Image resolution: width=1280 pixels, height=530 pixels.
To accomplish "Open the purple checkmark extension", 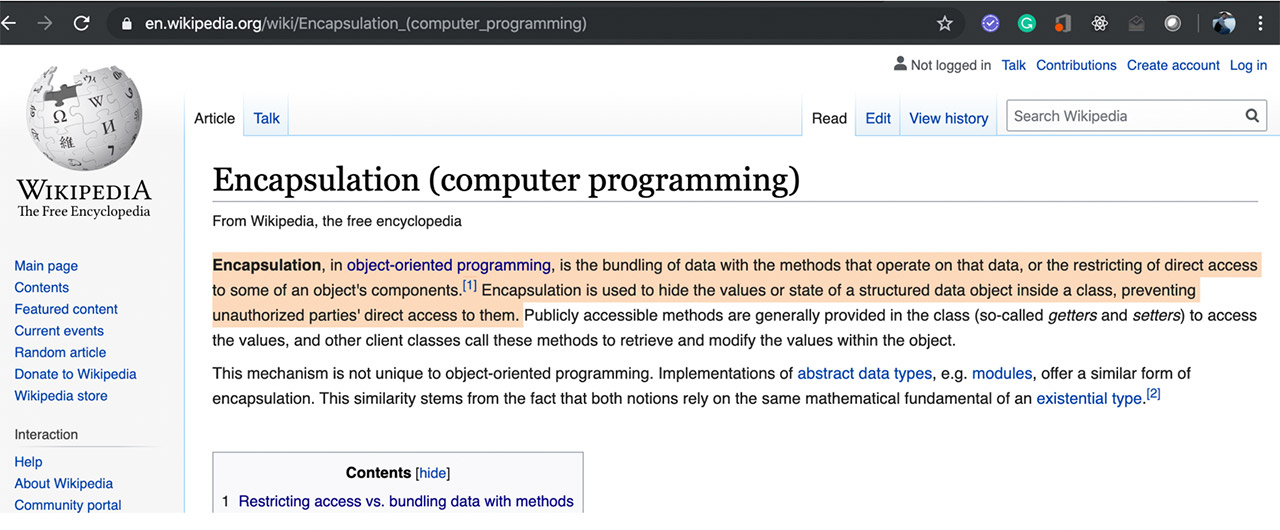I will (990, 23).
